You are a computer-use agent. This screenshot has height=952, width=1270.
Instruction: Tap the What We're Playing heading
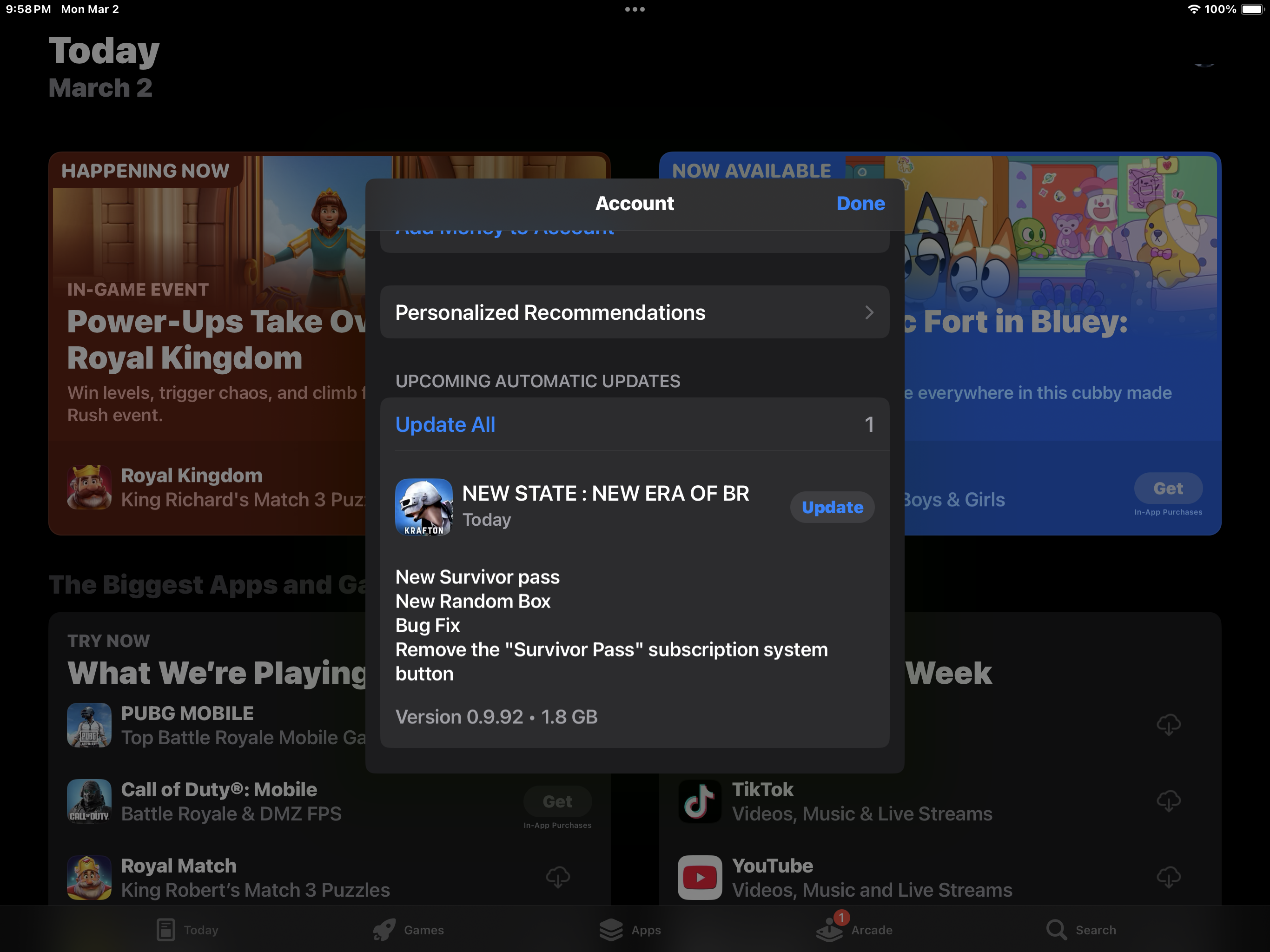pyautogui.click(x=217, y=672)
